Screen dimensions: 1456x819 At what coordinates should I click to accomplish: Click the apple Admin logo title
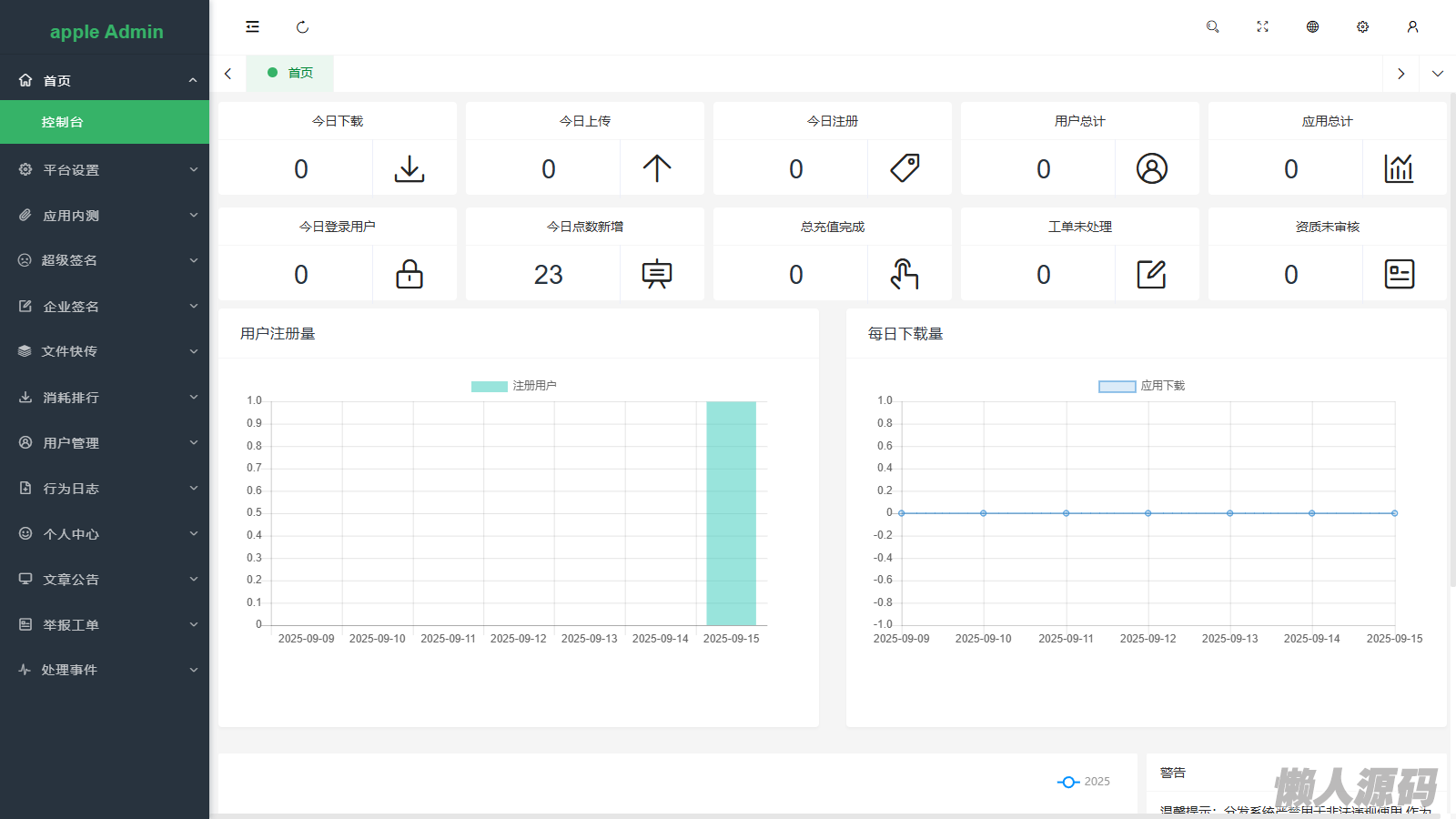click(x=106, y=32)
